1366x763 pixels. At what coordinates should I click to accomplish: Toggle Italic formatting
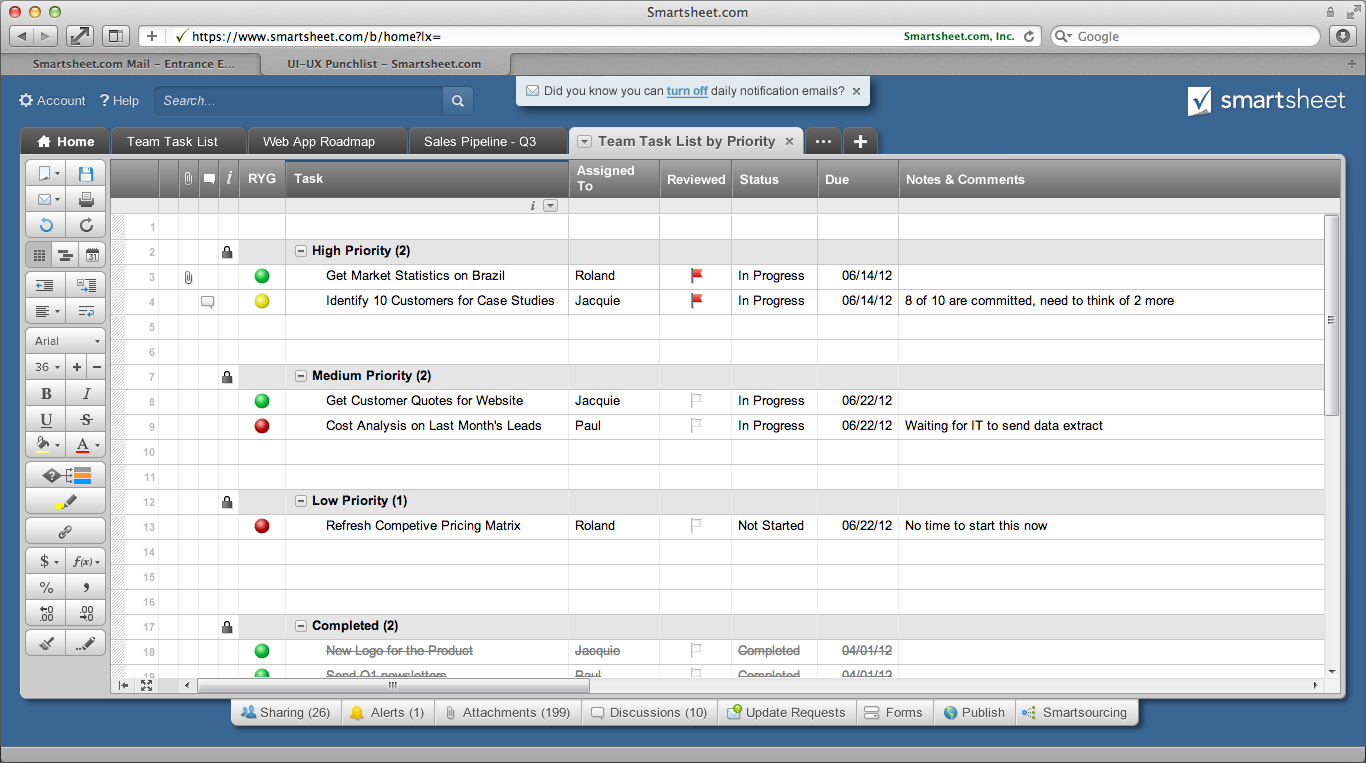[x=86, y=394]
